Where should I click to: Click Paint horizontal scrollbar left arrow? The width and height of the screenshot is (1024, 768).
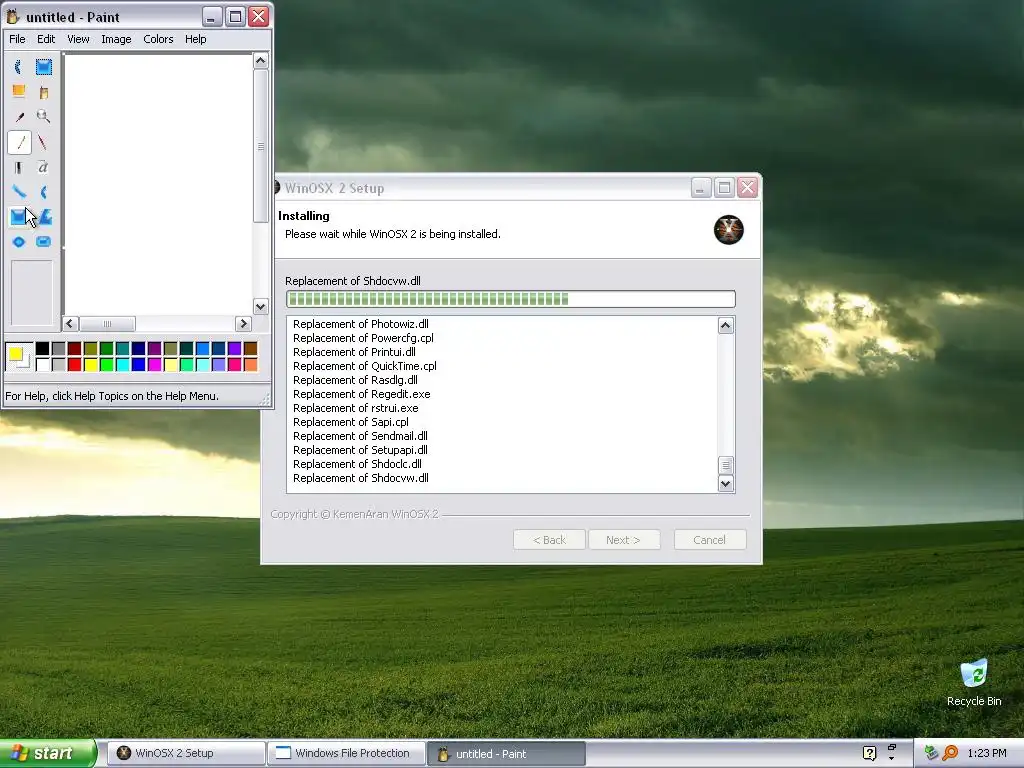click(x=71, y=324)
